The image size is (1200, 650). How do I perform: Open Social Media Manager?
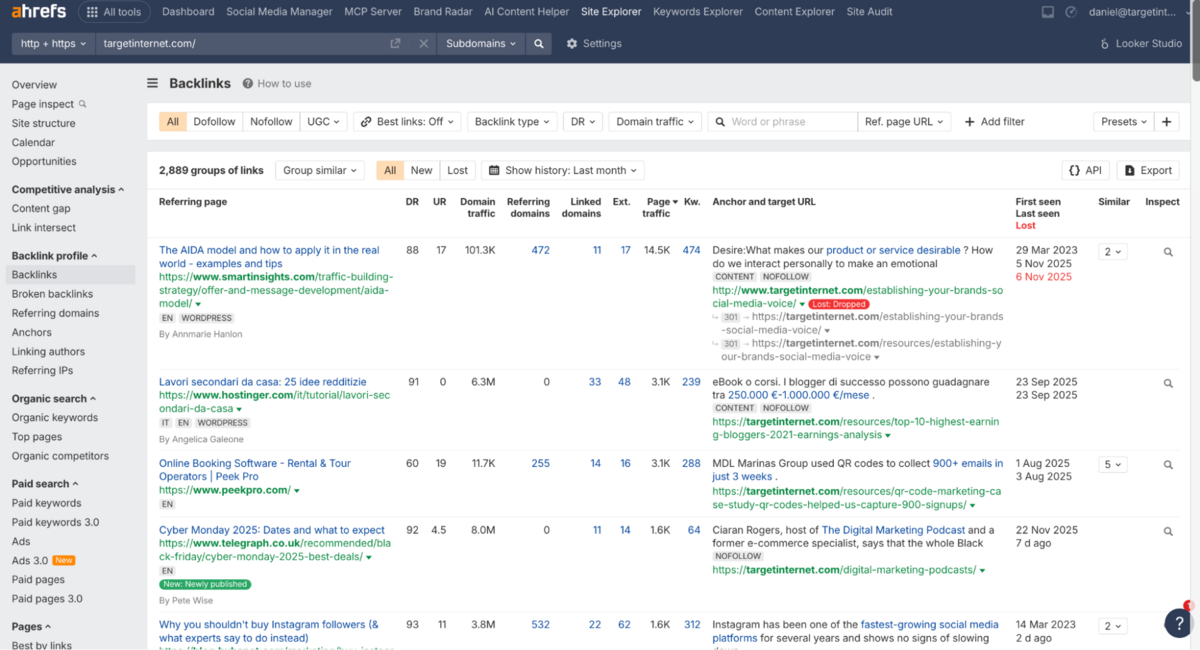[x=279, y=12]
